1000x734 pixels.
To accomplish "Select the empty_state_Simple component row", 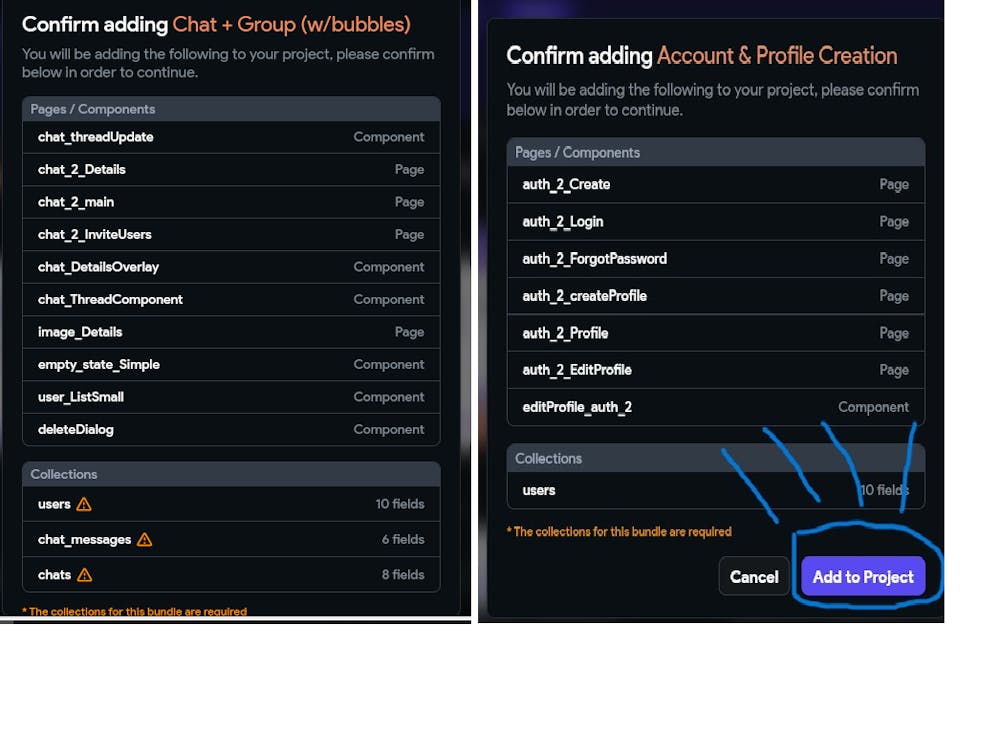I will [231, 365].
